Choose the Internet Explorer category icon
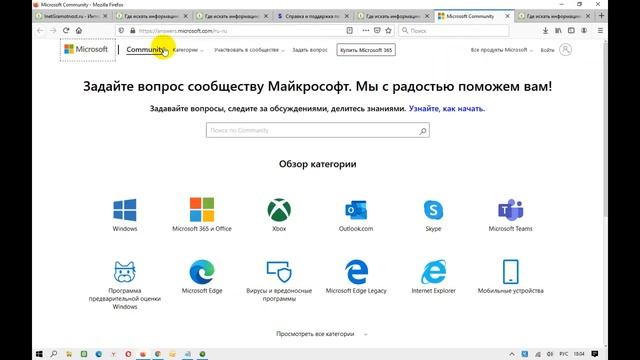Screen dimensions: 640x360 (433, 272)
